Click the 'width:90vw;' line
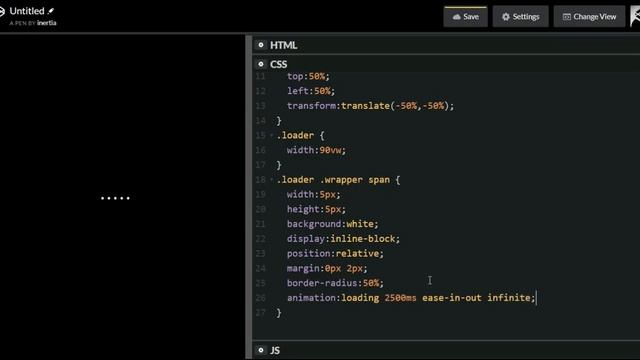640x360 pixels. (316, 150)
